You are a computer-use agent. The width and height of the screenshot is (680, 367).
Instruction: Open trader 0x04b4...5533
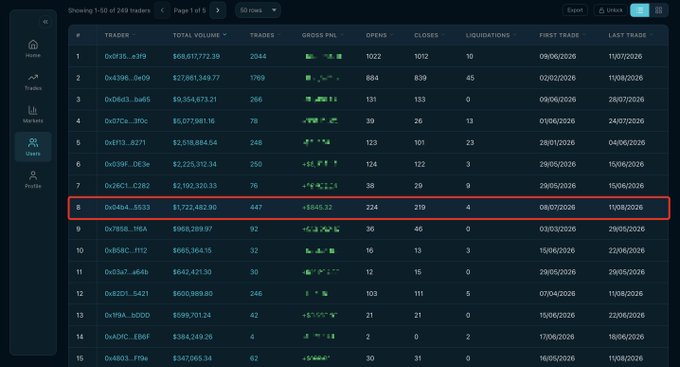(127, 207)
